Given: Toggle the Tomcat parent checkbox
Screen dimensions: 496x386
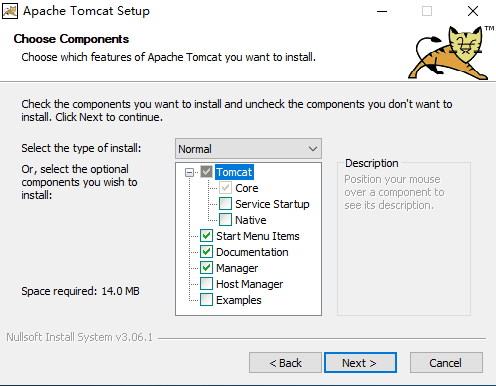Looking at the screenshot, I should pyautogui.click(x=206, y=172).
